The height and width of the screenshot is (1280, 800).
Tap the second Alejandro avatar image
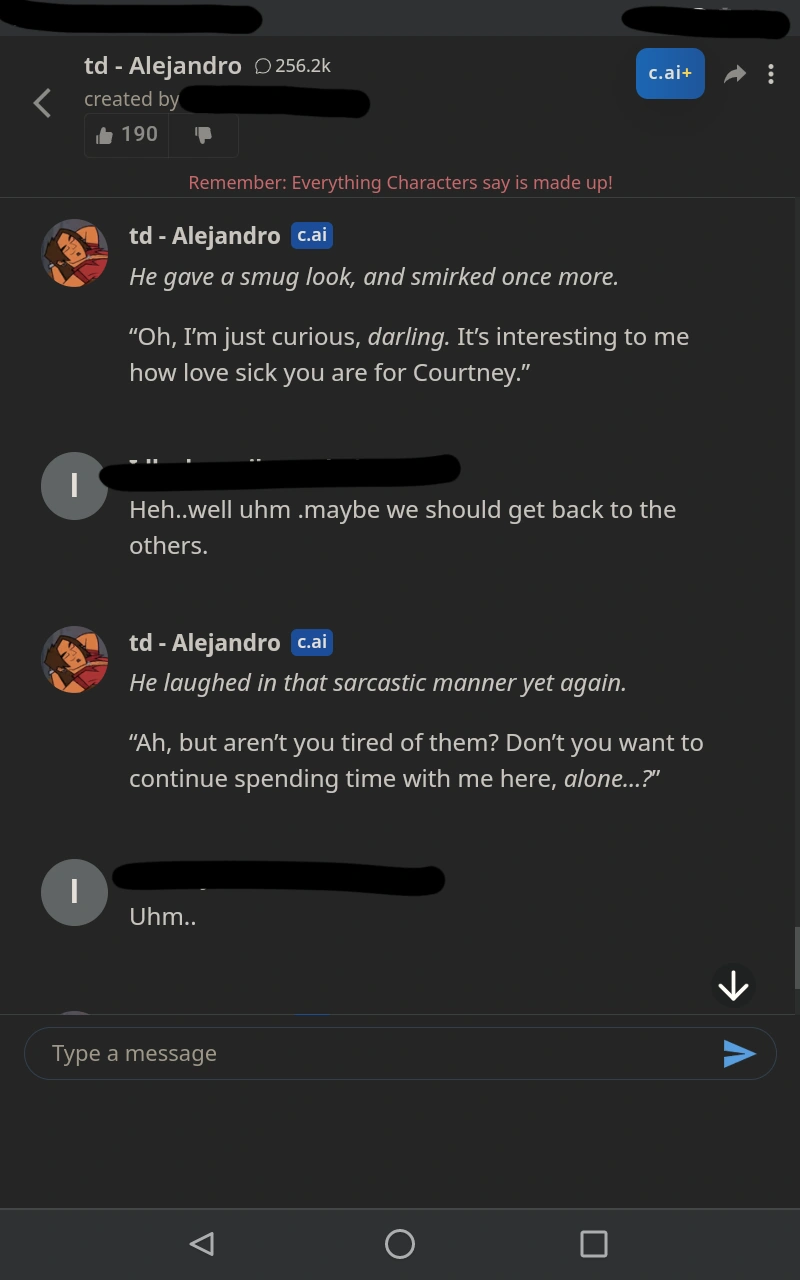[x=74, y=660]
